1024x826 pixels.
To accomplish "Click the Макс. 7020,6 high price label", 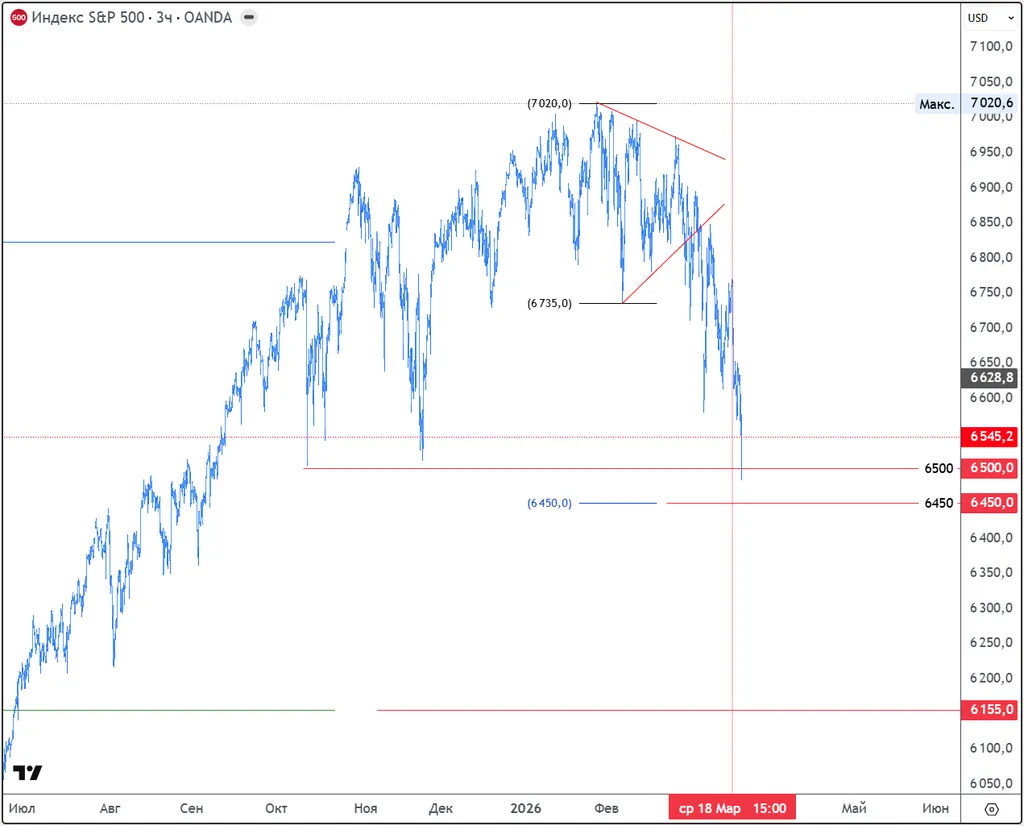I will (966, 103).
